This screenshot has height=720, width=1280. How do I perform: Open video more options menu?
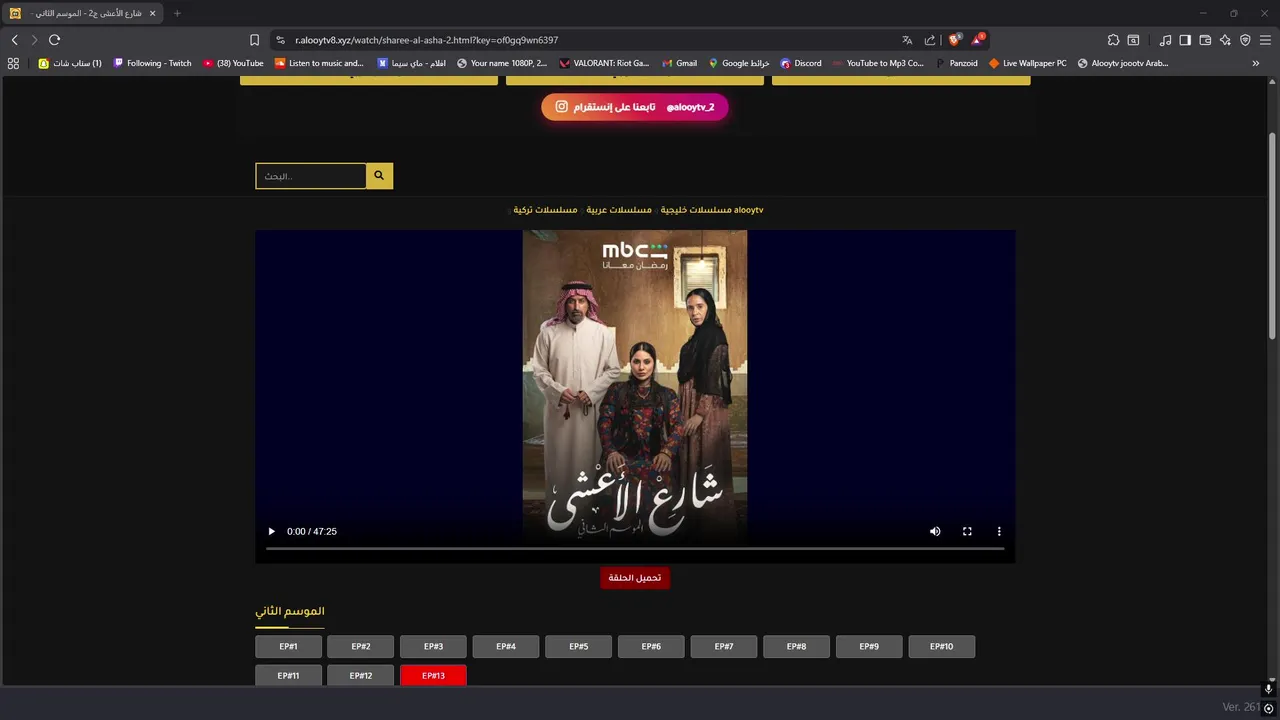click(999, 531)
